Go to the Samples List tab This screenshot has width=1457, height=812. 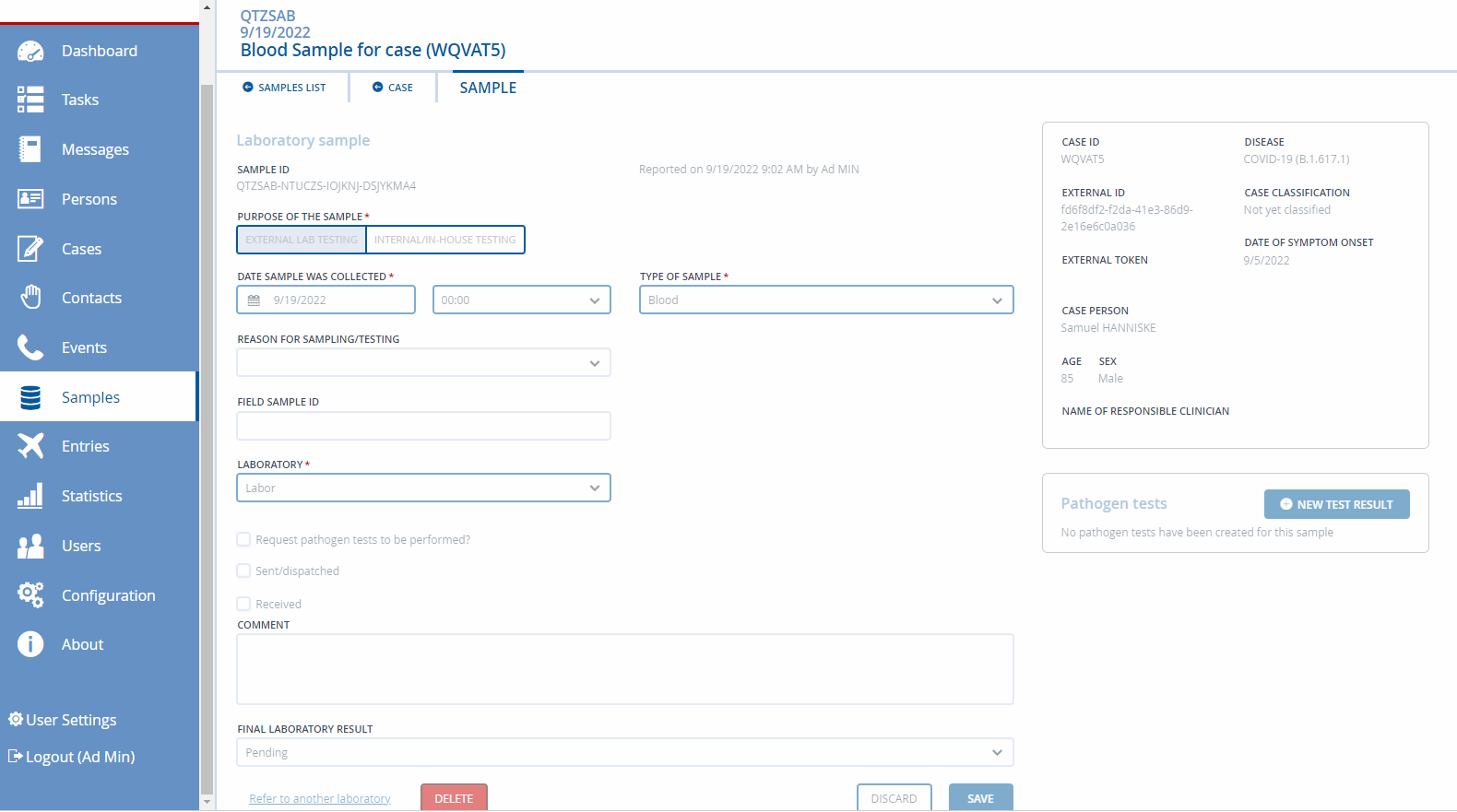(x=284, y=88)
